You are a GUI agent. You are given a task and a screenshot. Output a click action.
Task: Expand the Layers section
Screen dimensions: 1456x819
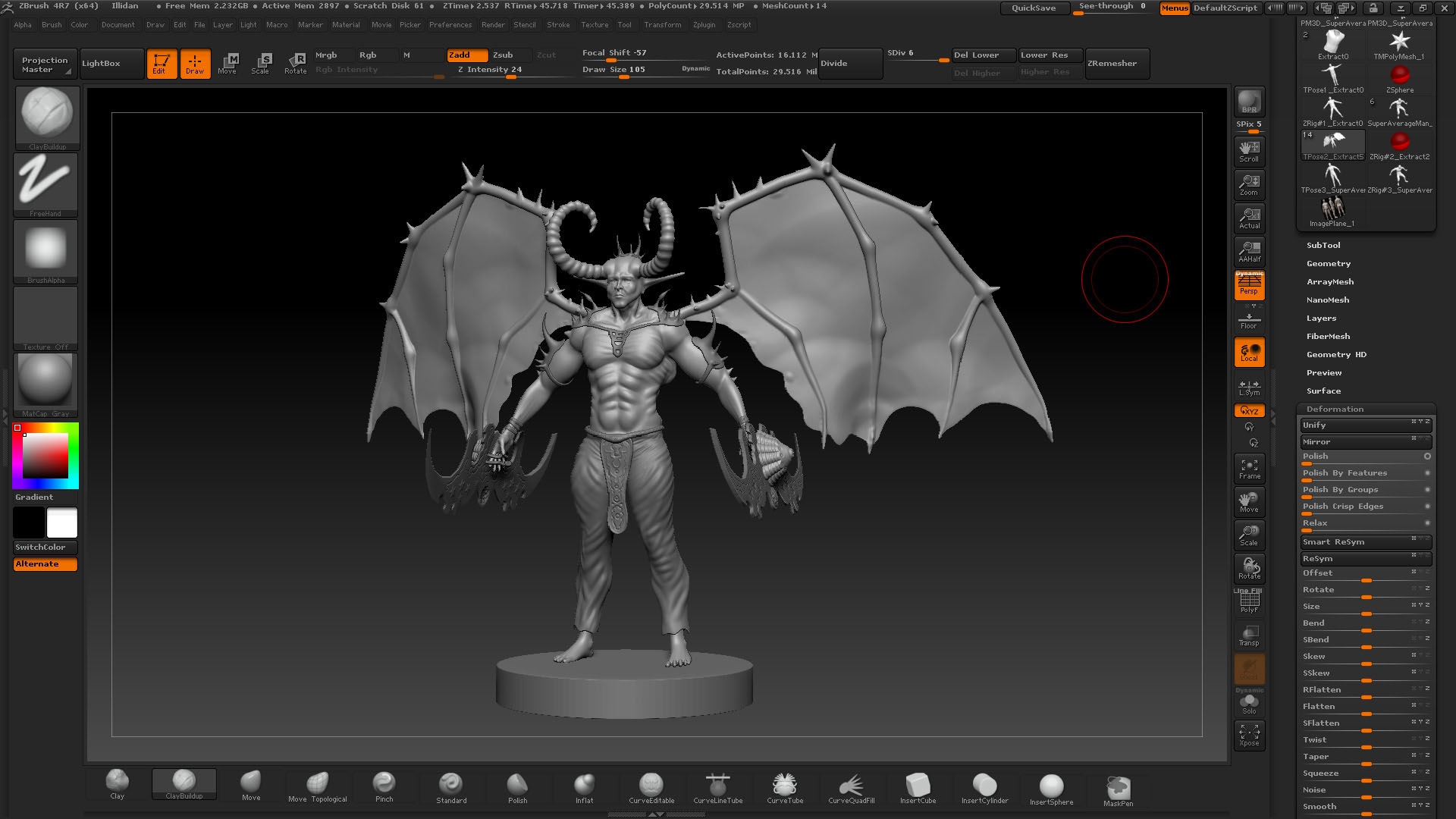(1321, 318)
